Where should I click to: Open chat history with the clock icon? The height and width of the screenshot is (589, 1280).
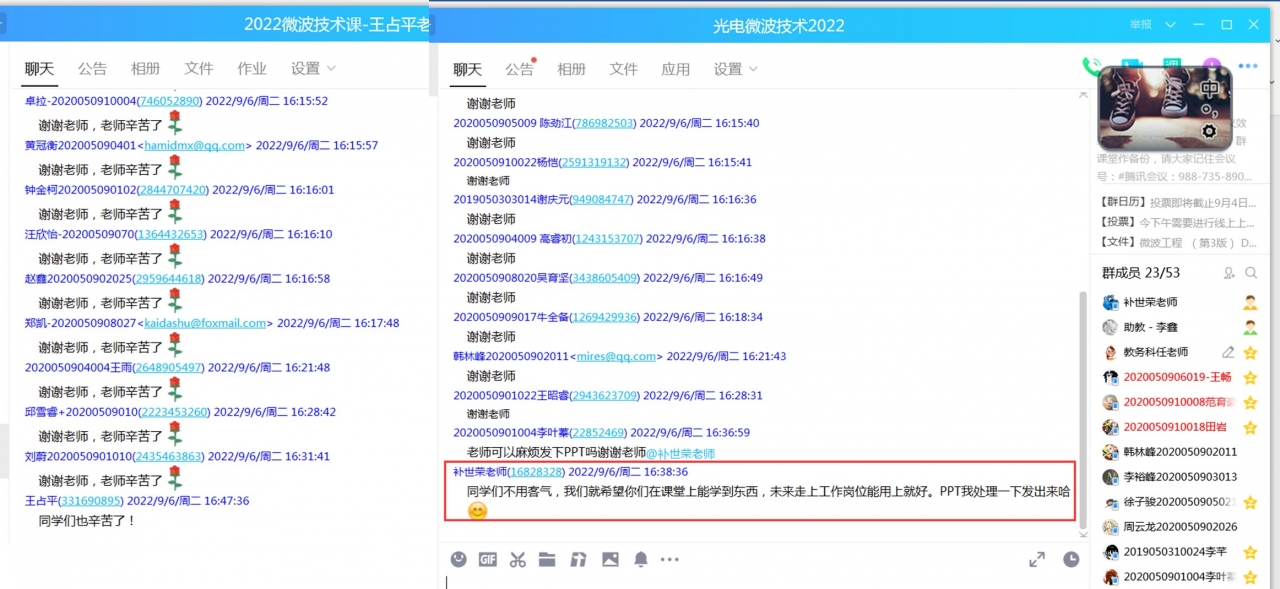(x=1071, y=560)
